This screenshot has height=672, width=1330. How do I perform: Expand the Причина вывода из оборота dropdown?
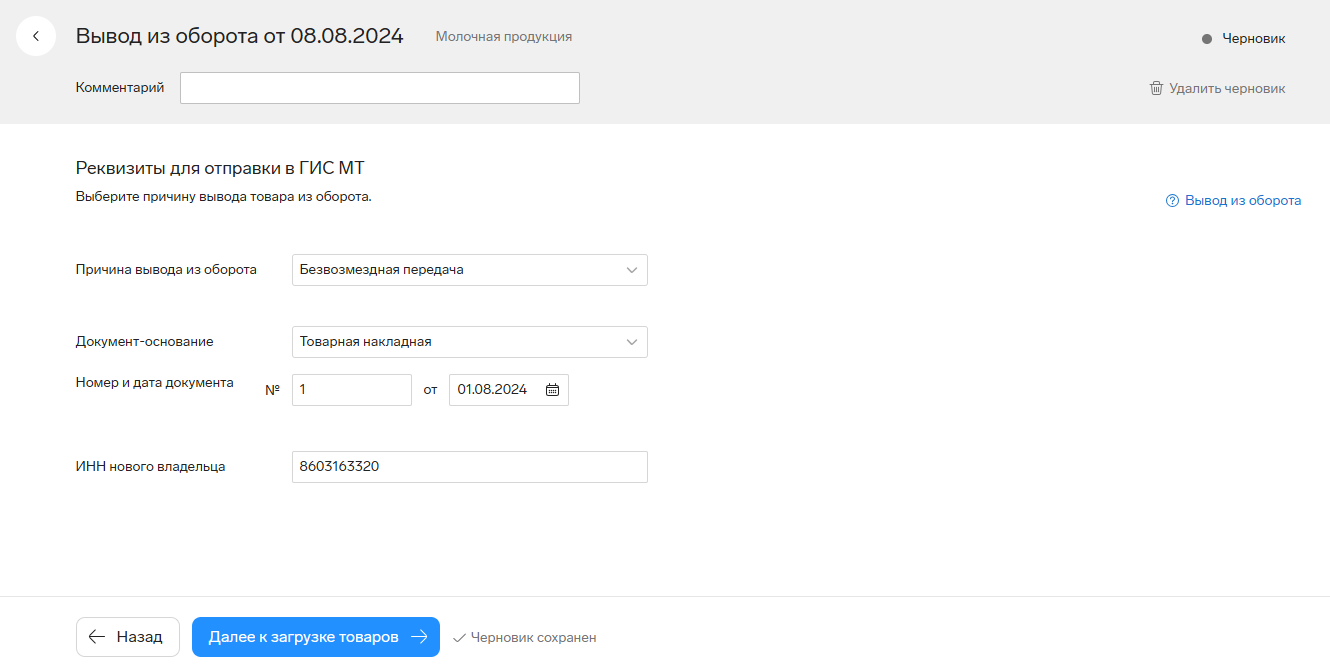click(x=470, y=270)
